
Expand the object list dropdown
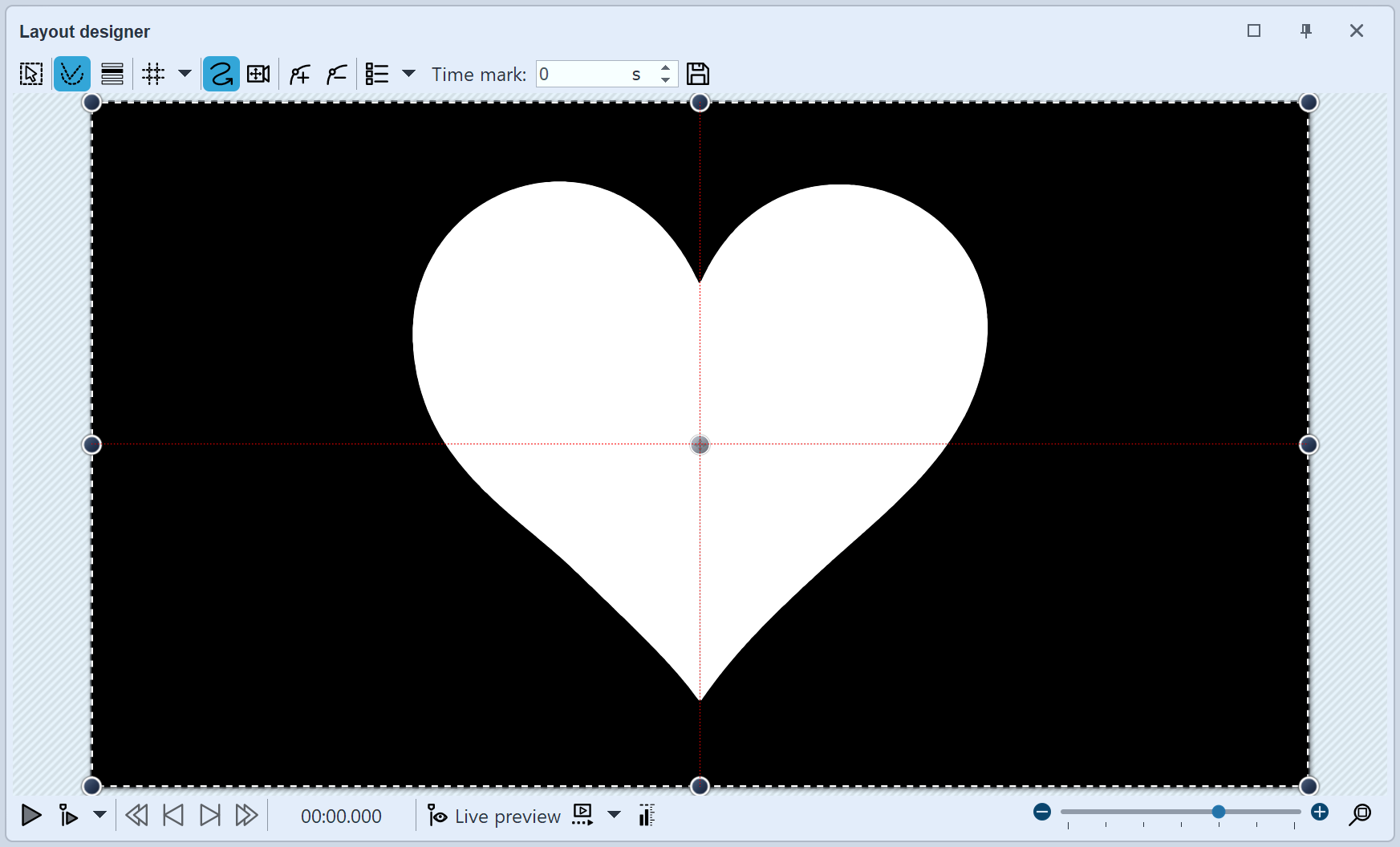409,73
